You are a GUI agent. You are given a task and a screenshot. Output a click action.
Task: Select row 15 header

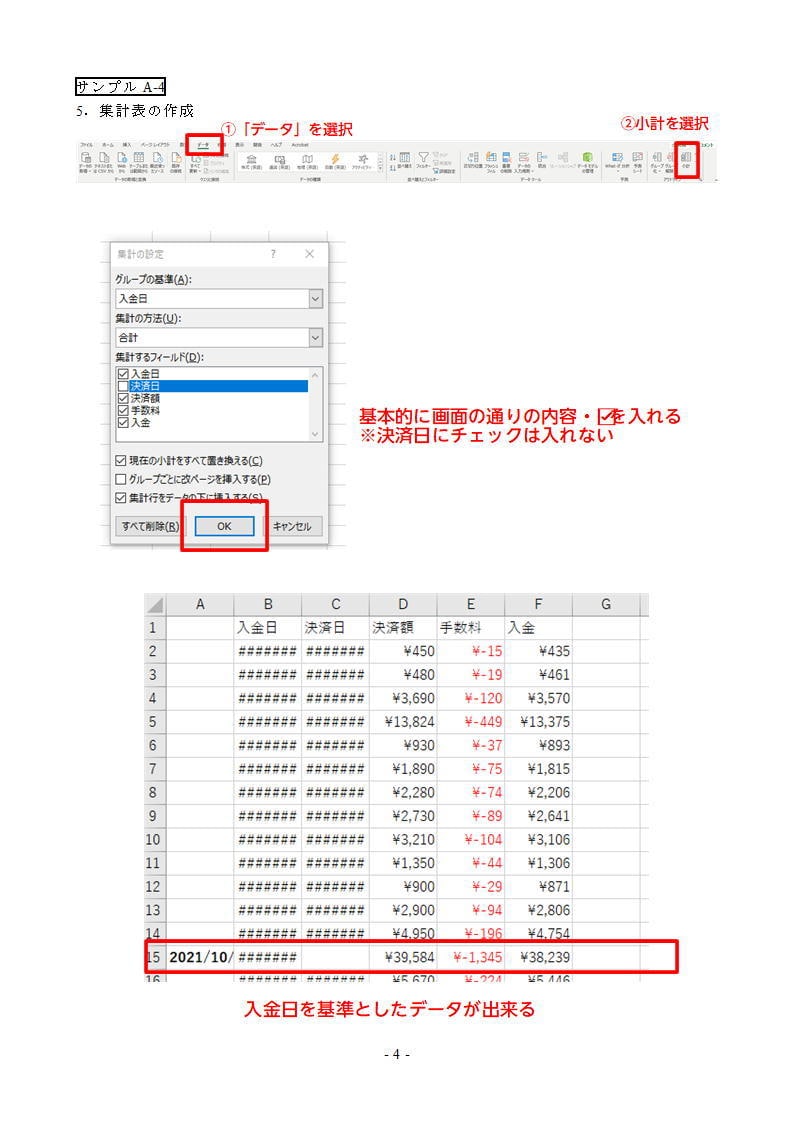pyautogui.click(x=153, y=957)
